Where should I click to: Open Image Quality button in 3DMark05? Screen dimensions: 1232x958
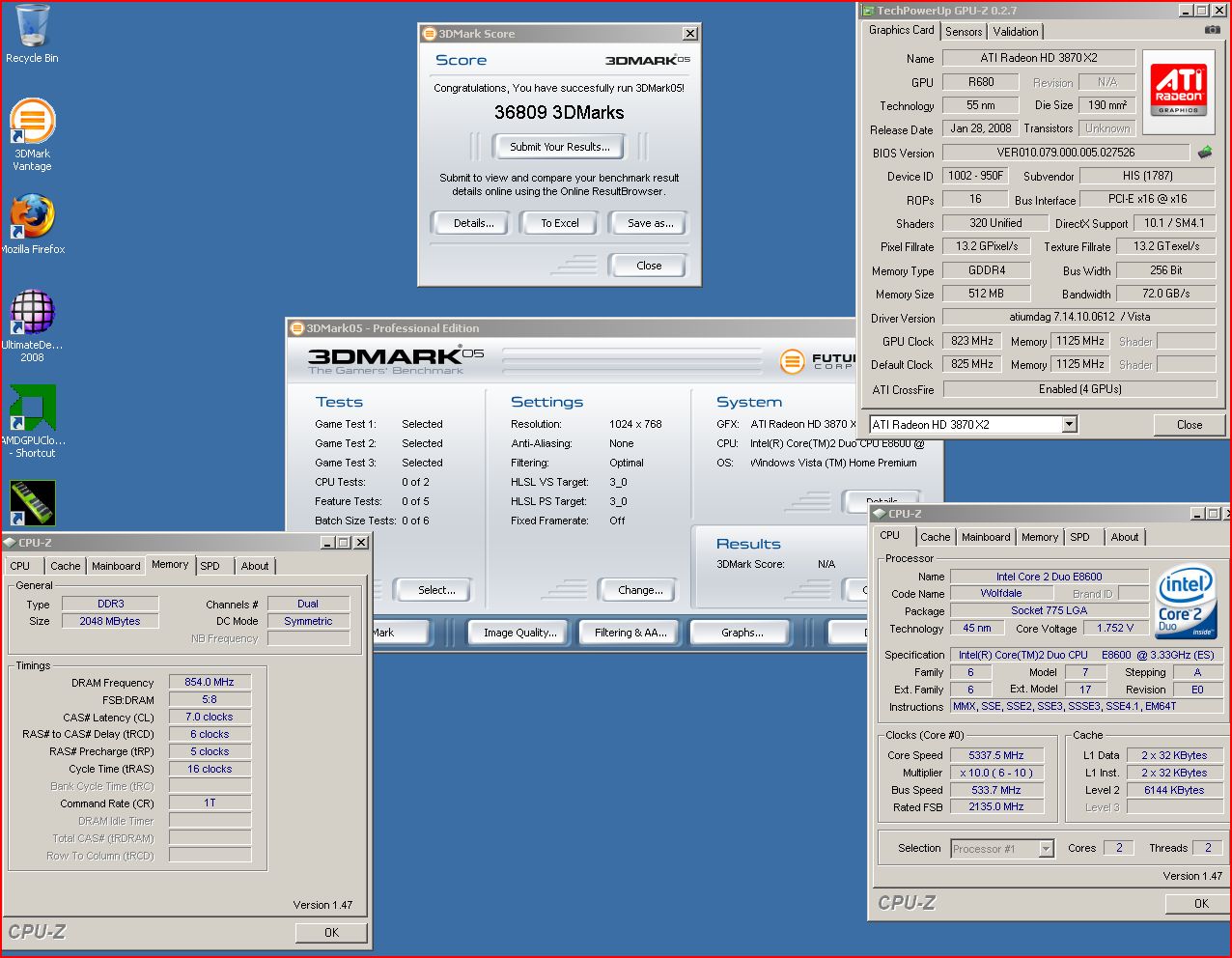tap(519, 633)
